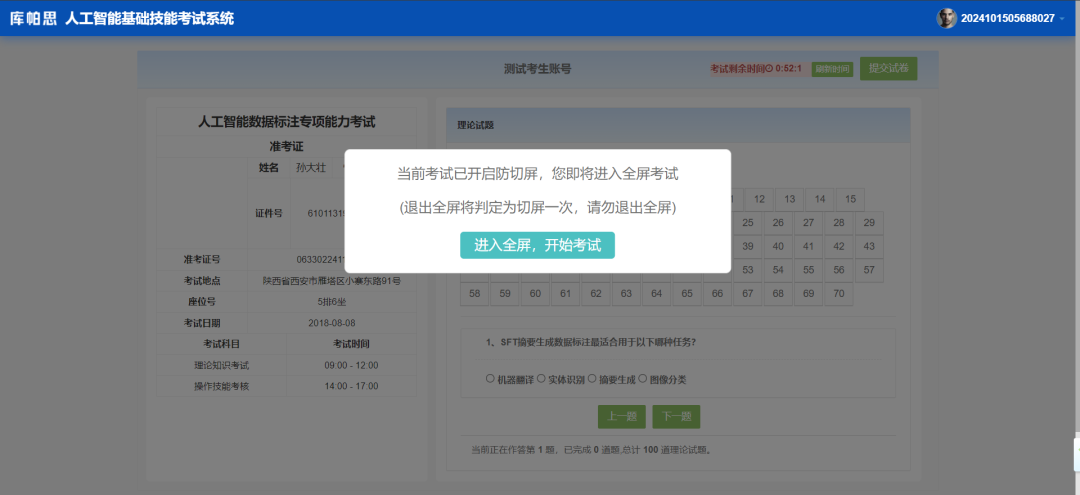Jump to question number 65

pos(687,294)
